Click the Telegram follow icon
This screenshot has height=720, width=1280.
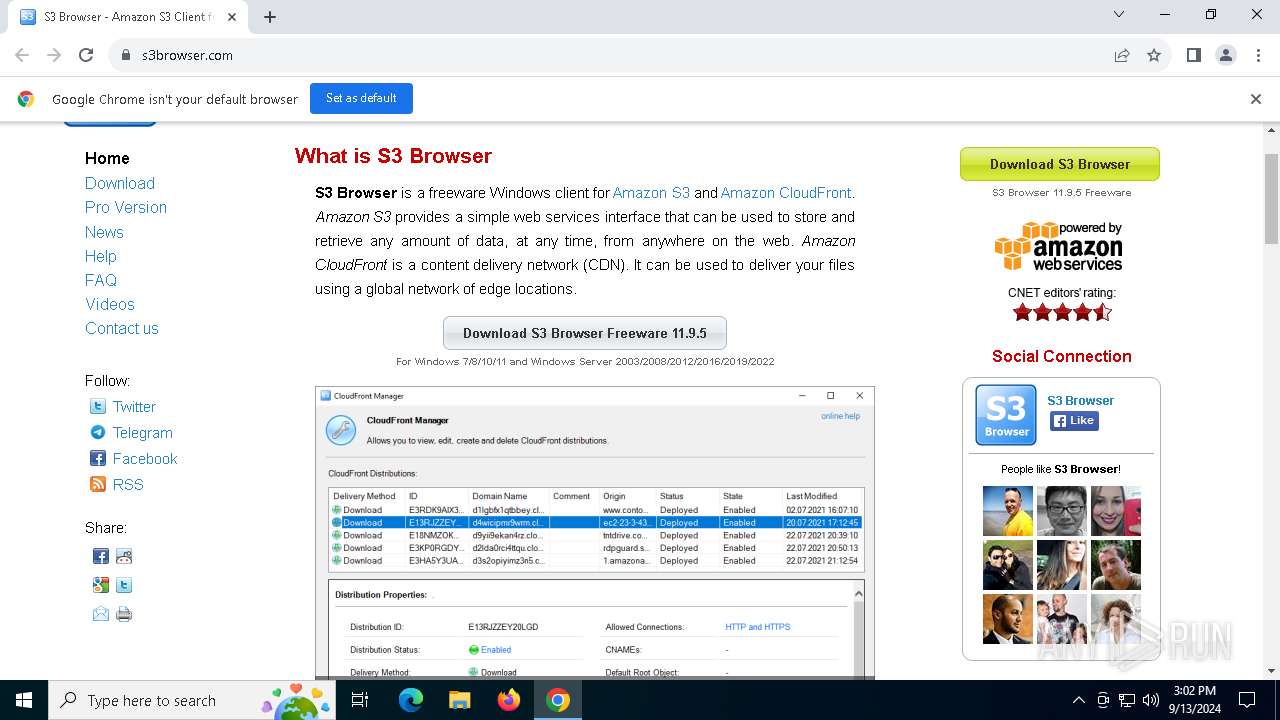pos(98,432)
